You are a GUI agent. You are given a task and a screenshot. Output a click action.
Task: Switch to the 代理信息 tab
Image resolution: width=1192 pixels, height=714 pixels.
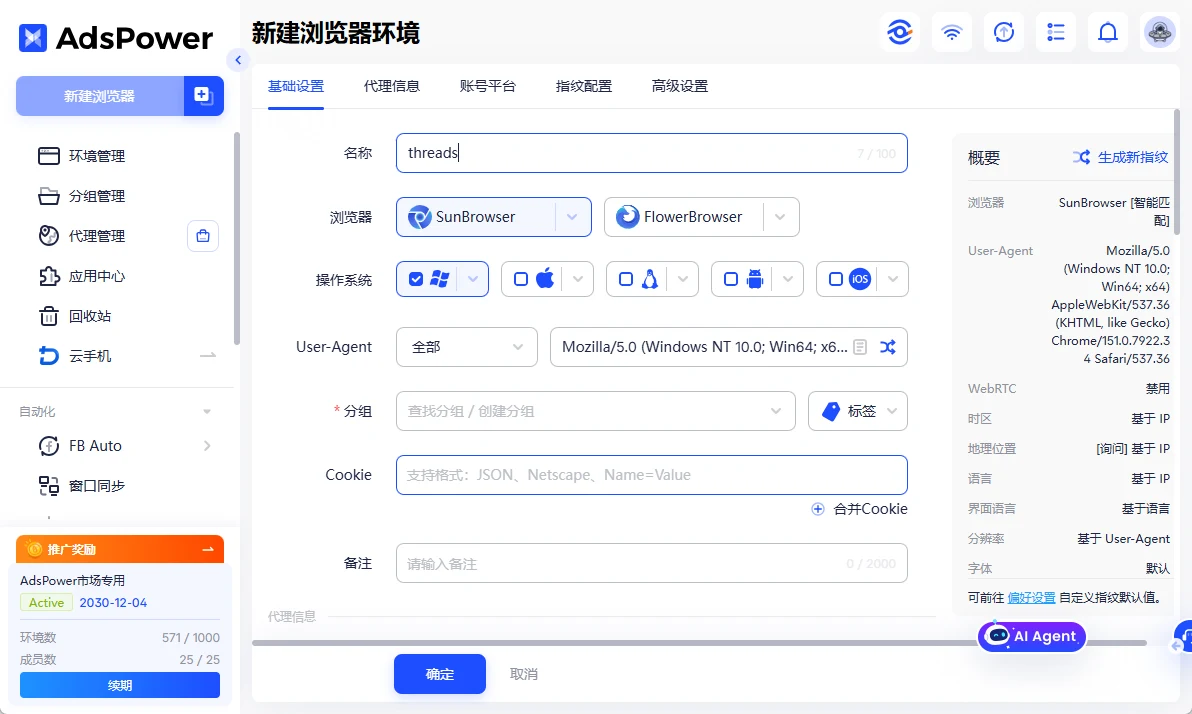392,86
